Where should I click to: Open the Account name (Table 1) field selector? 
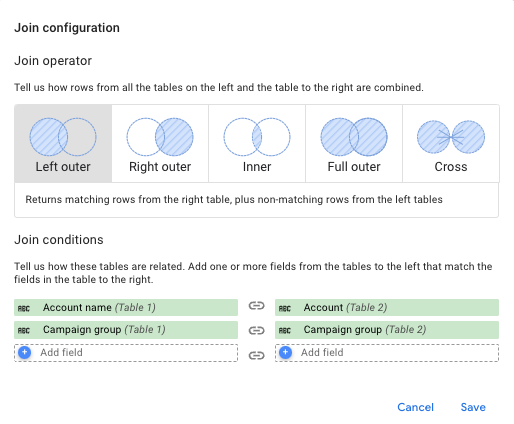(x=126, y=307)
